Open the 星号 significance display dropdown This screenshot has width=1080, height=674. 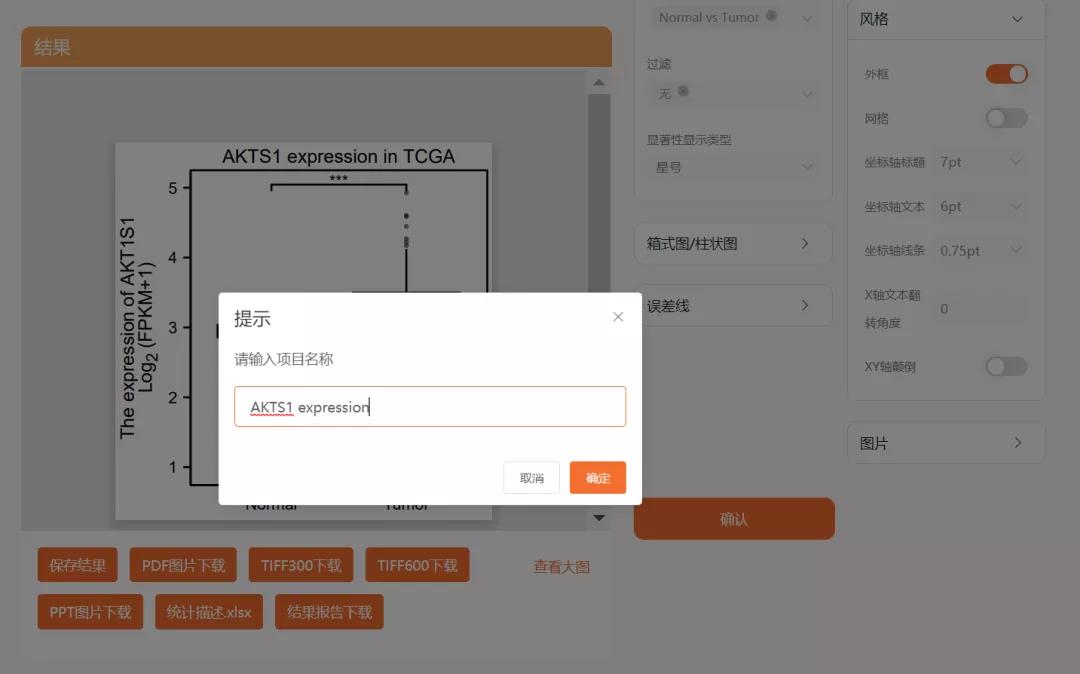(733, 167)
